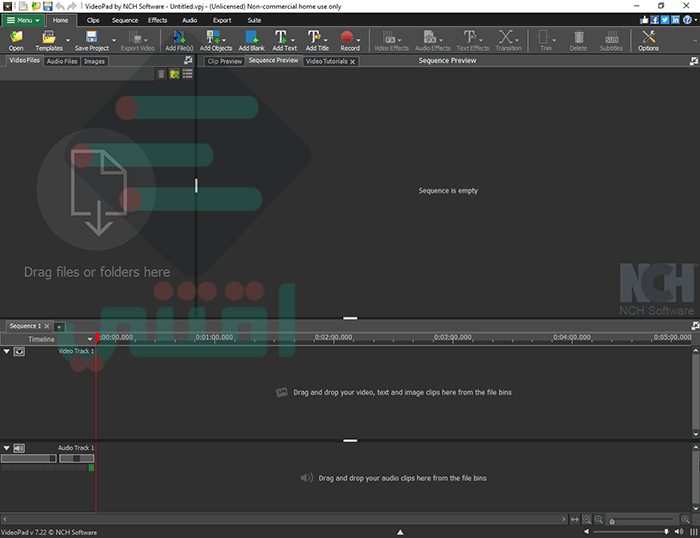700x538 pixels.
Task: Click the Trim toolbar icon
Action: (543, 37)
